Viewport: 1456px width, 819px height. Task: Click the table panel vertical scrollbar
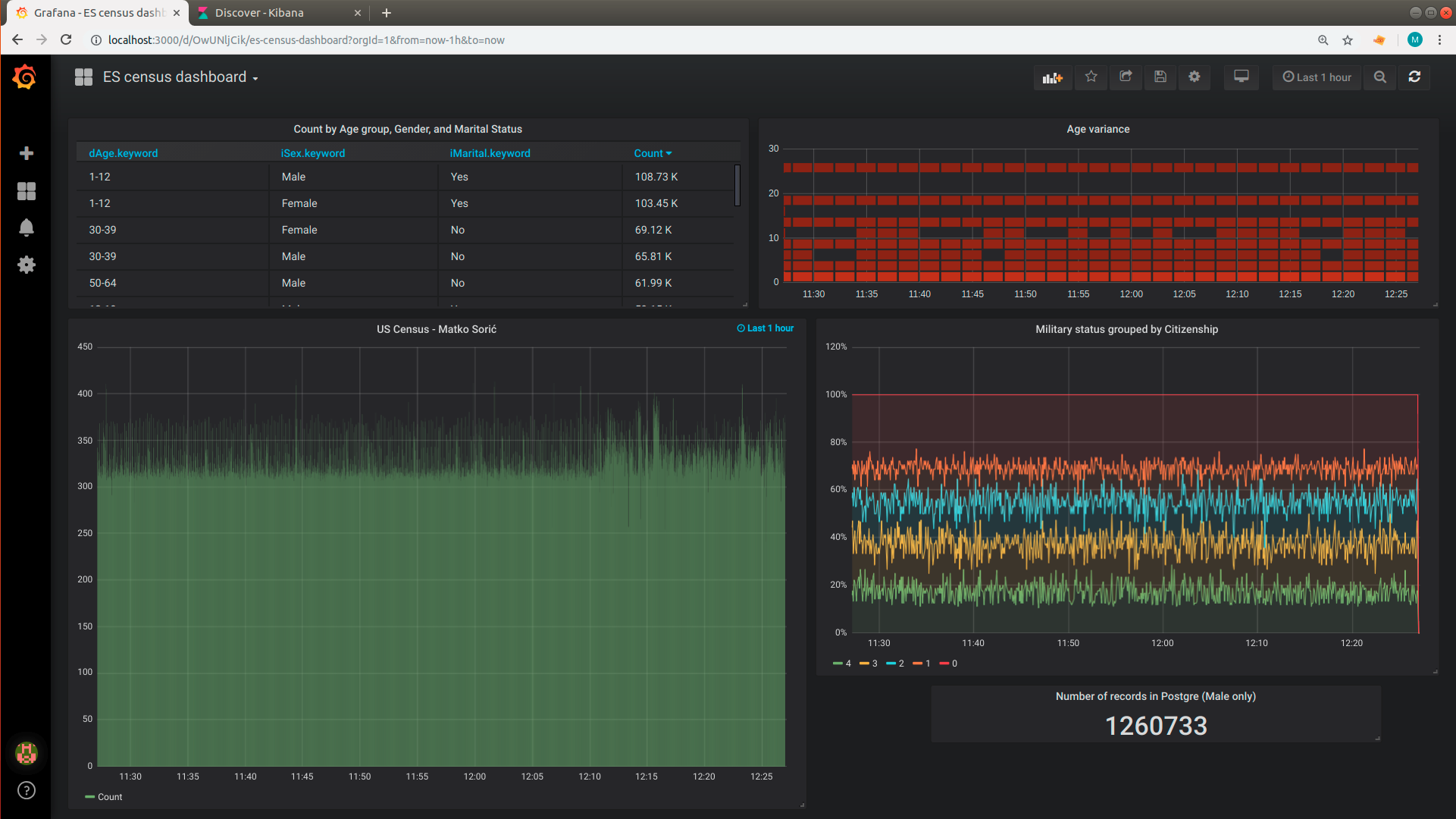click(737, 185)
